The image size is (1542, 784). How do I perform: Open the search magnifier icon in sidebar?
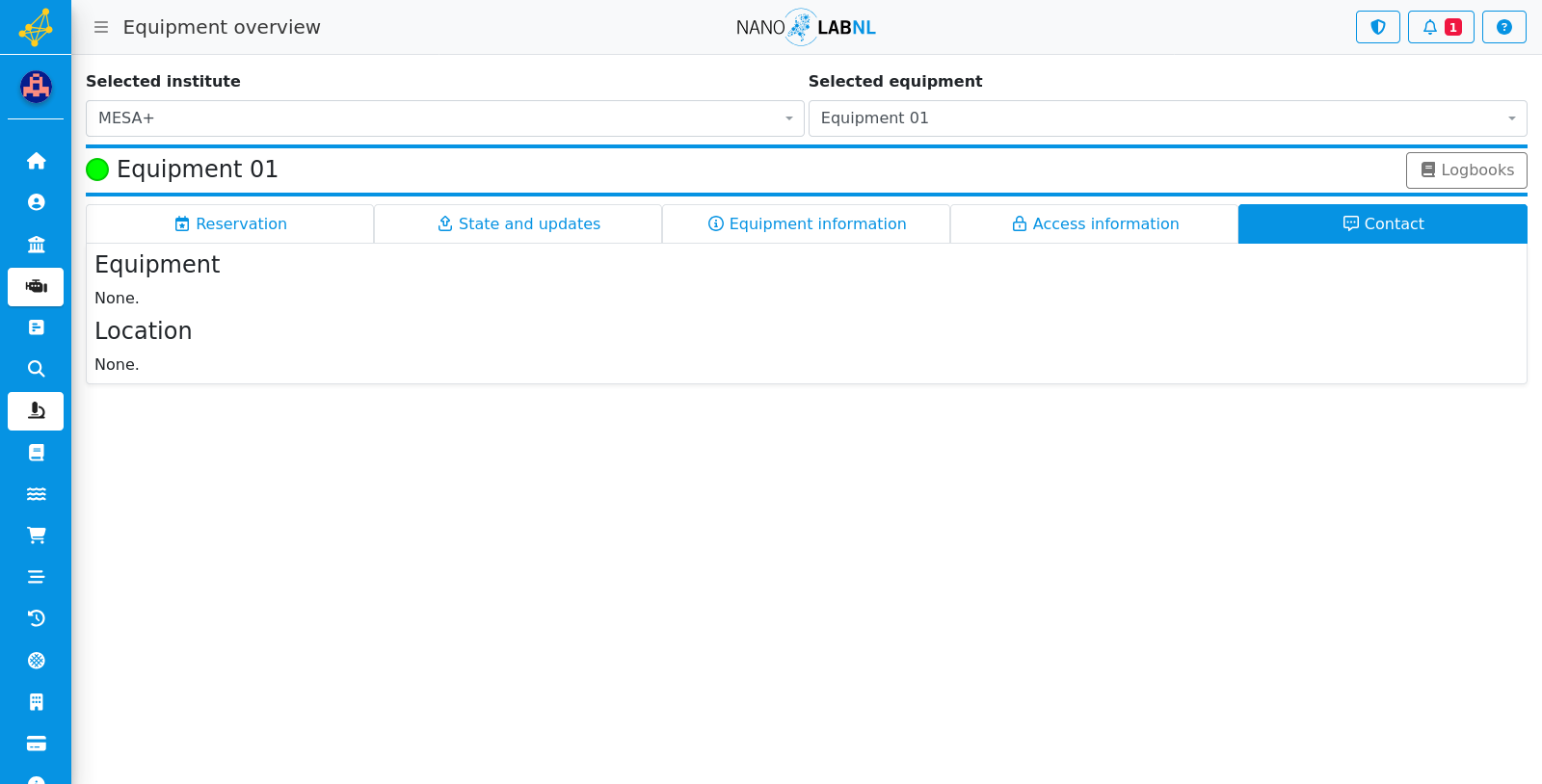click(x=36, y=369)
